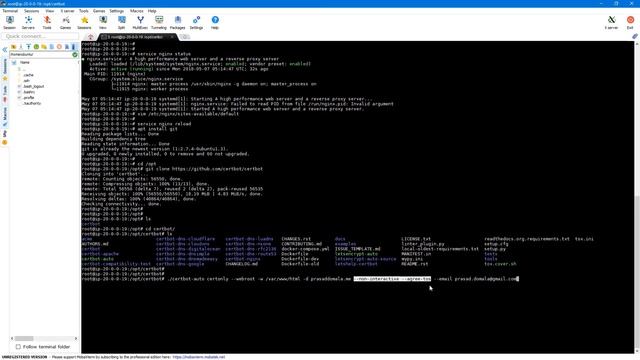Open the Games menu
This screenshot has height=360, width=640.
coord(99,11)
